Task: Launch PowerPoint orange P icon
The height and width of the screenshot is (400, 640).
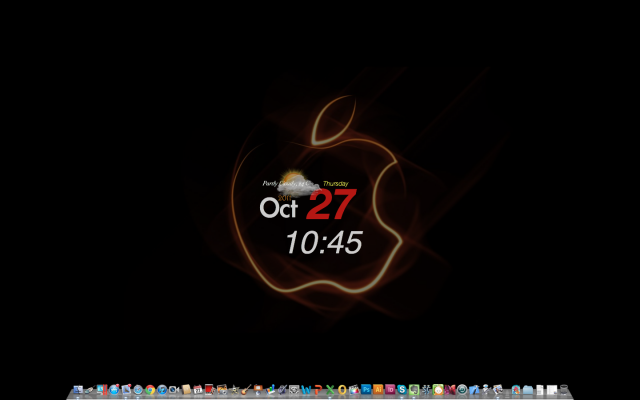Action: coord(318,390)
